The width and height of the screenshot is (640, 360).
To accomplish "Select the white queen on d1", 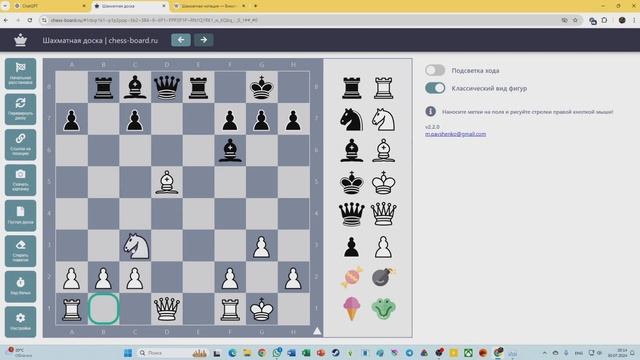I will coord(167,309).
